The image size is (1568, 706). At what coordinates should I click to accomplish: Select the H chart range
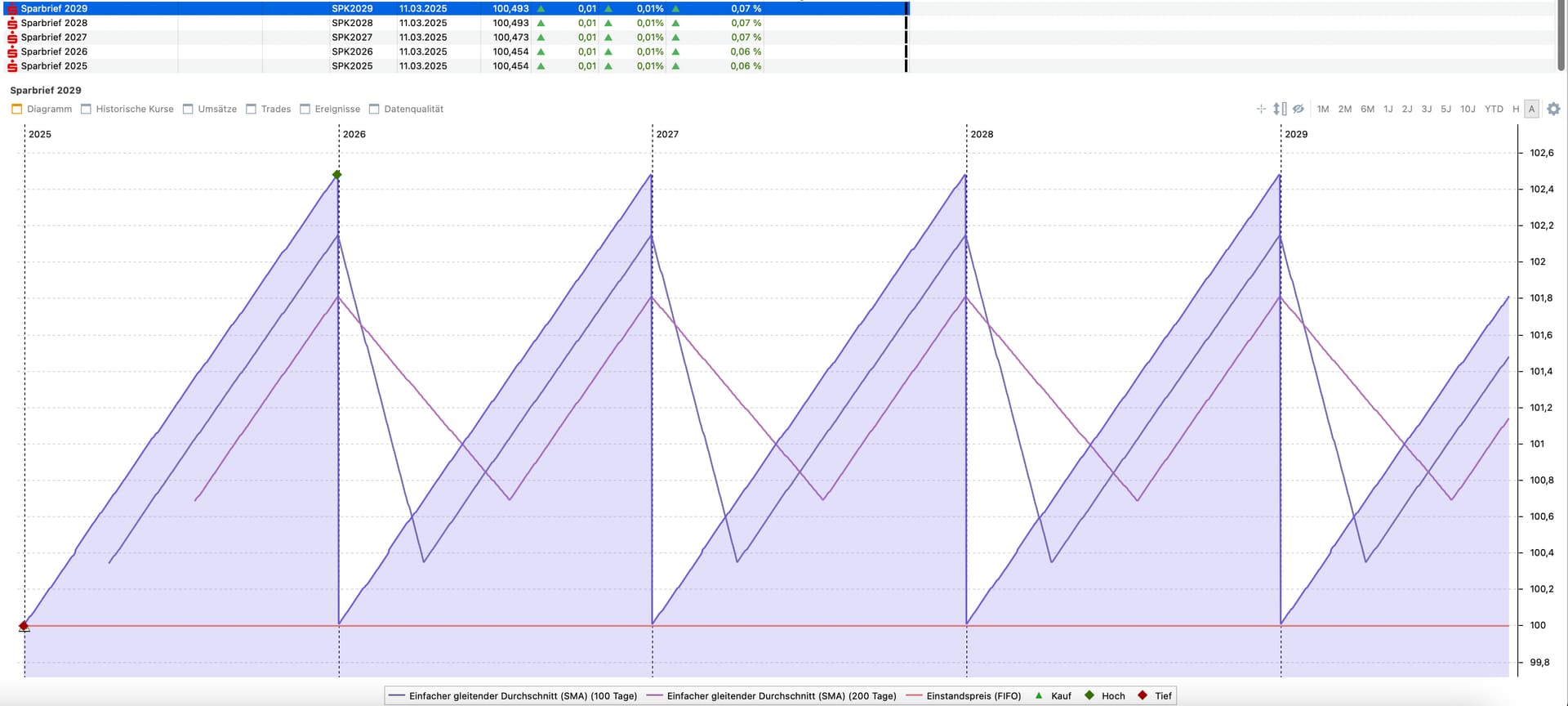[x=1516, y=109]
